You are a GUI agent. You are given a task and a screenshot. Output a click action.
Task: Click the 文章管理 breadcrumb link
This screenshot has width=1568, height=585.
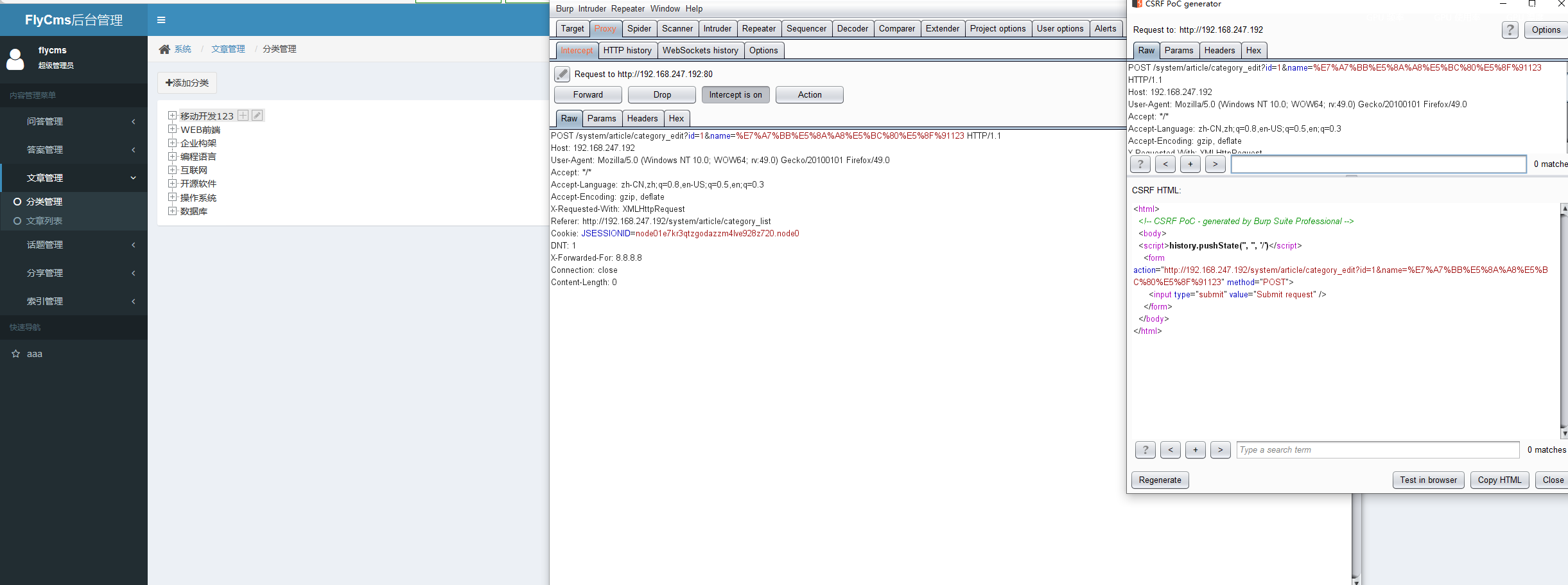228,49
